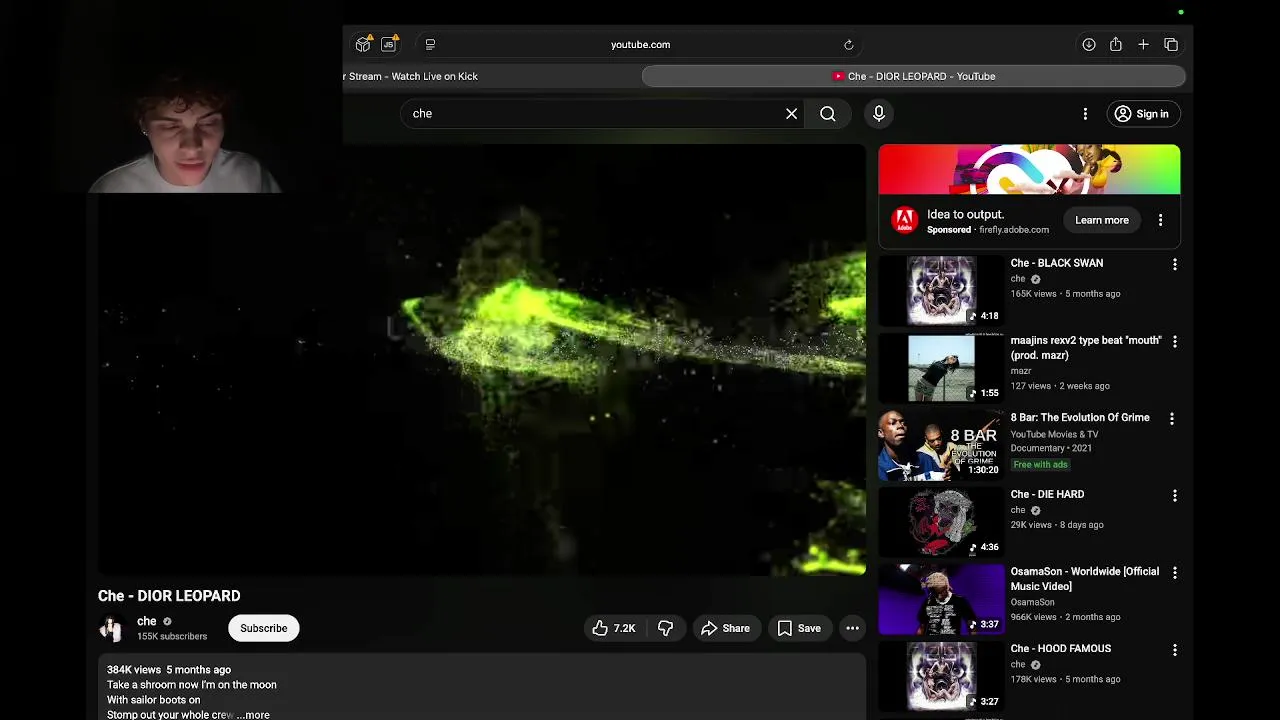Click Che - HOOD FAMOUS title

[x=1060, y=648]
